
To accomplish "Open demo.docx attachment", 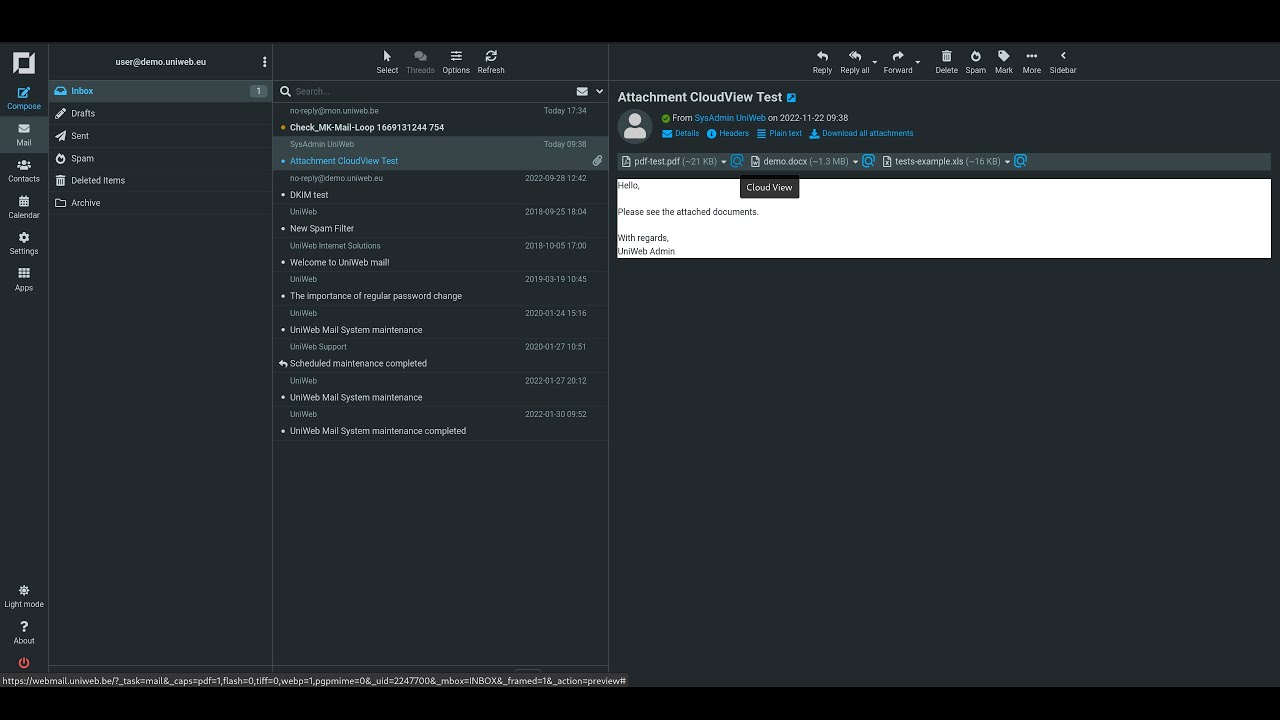I will pyautogui.click(x=798, y=161).
